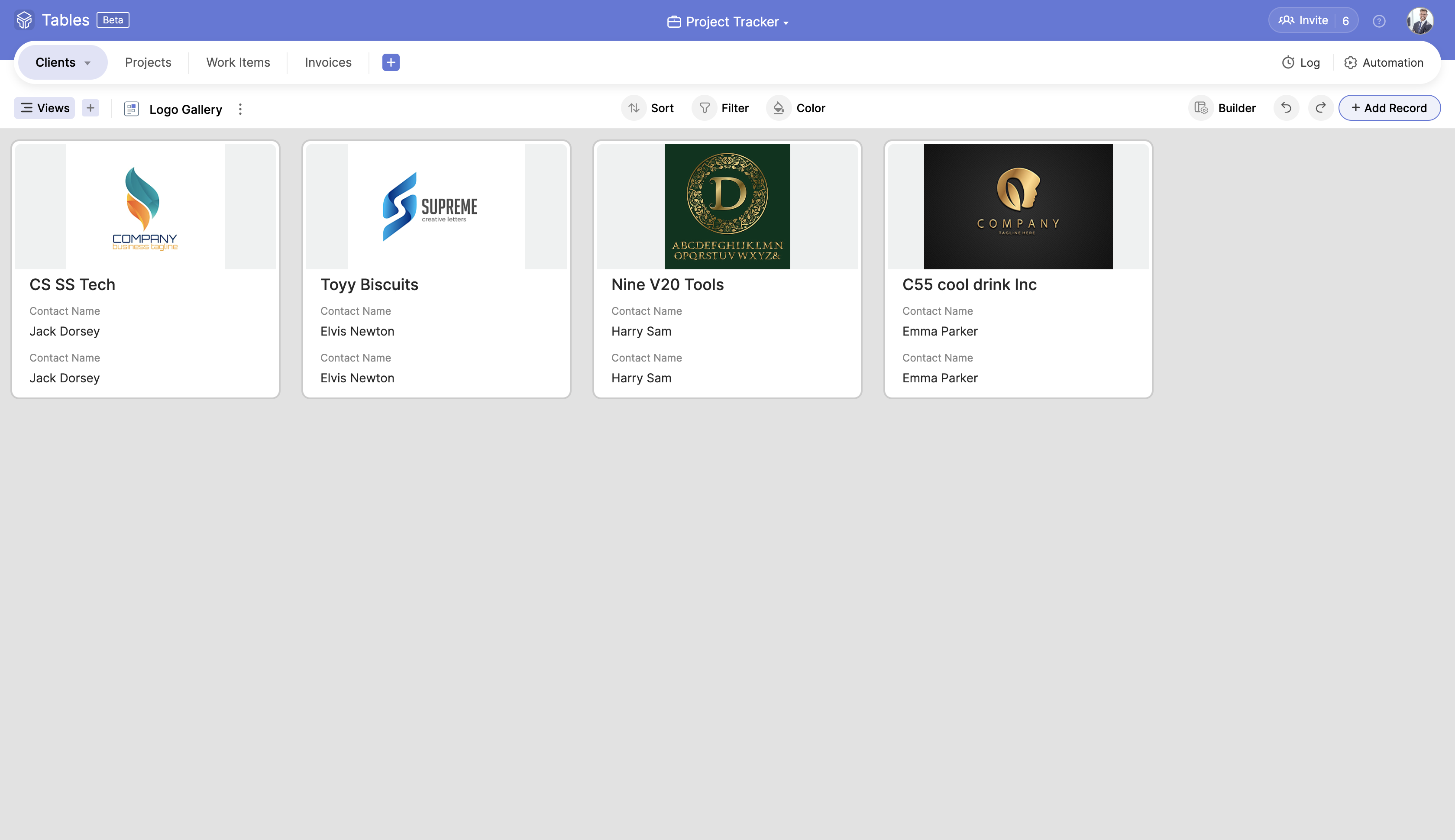Click the Nine V20 Tools card title
This screenshot has width=1455, height=840.
[667, 284]
